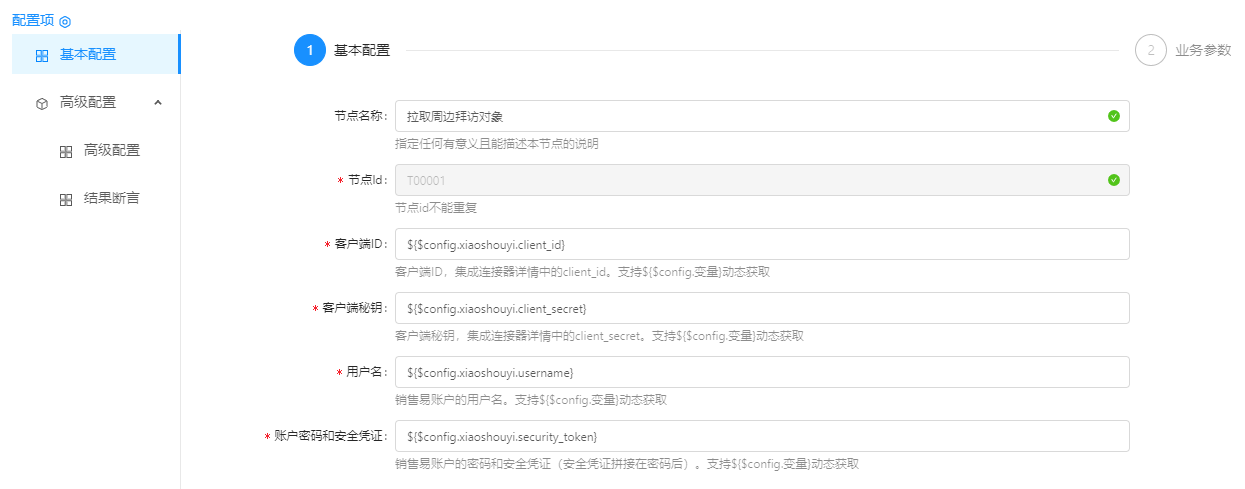Collapse the 高级配置 group chevron

[x=158, y=102]
